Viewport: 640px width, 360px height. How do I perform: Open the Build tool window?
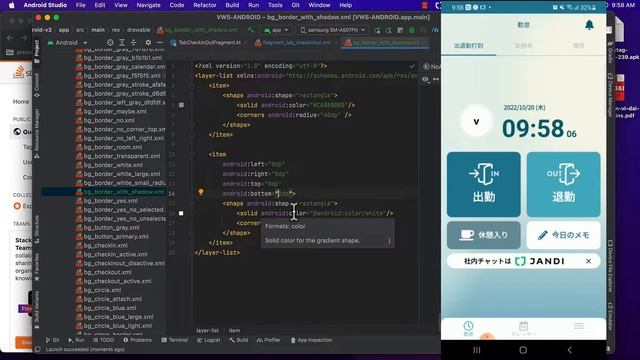pyautogui.click(x=239, y=340)
